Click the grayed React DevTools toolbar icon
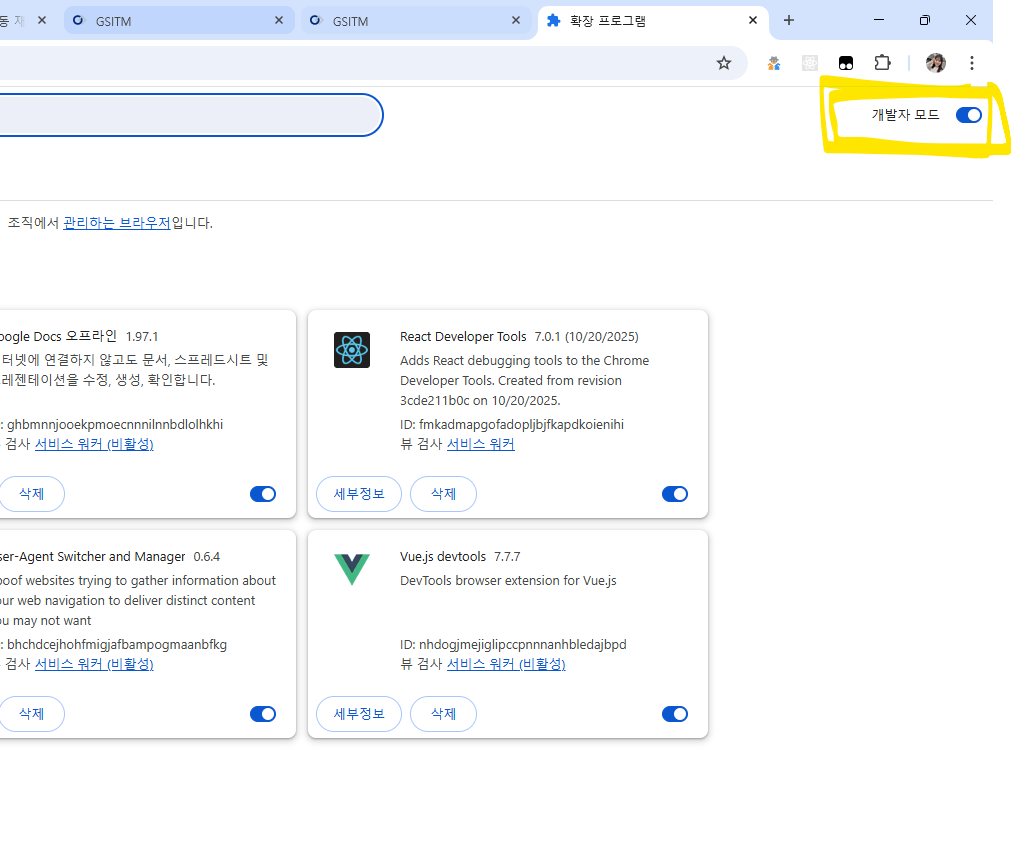This screenshot has width=1012, height=853. point(810,63)
